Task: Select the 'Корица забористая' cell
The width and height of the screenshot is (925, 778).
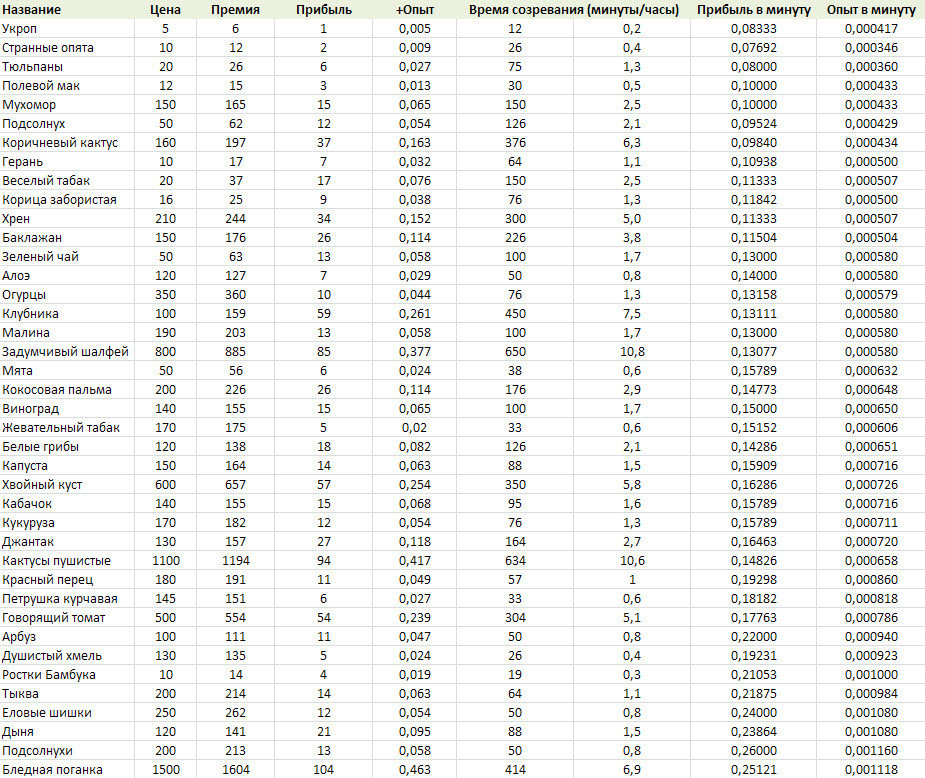Action: pyautogui.click(x=59, y=199)
